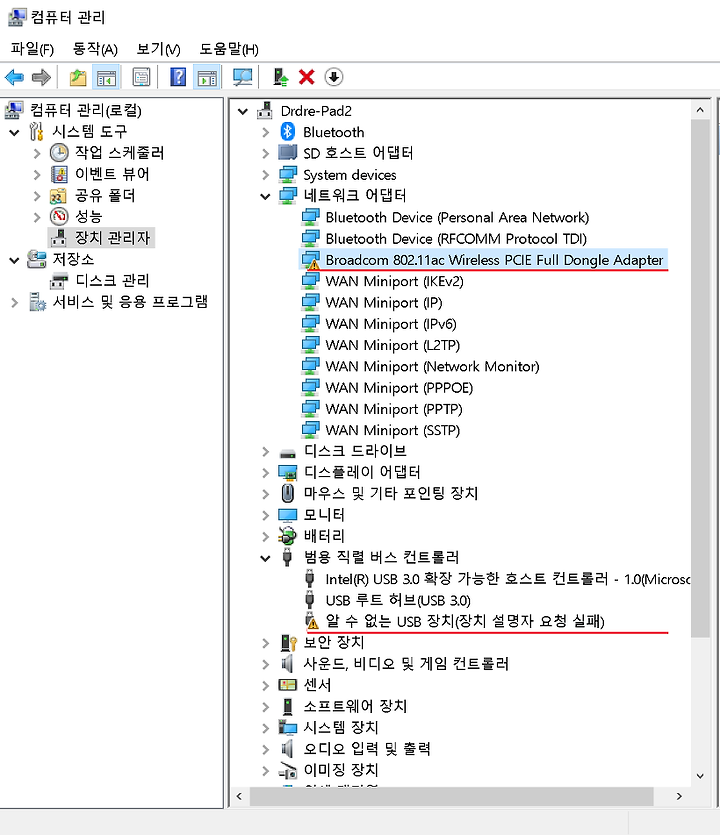720x835 pixels.
Task: Collapse the Drdre-Pad2 root node
Action: pyautogui.click(x=243, y=111)
